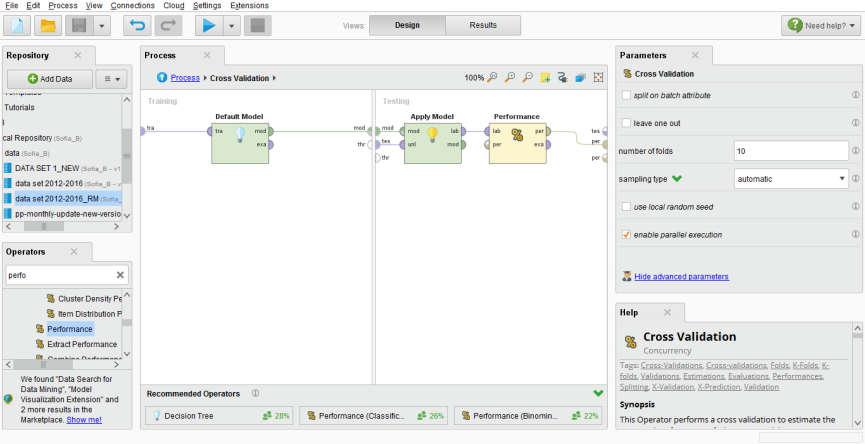Click the number of folds input field
The width and height of the screenshot is (865, 444).
point(791,151)
